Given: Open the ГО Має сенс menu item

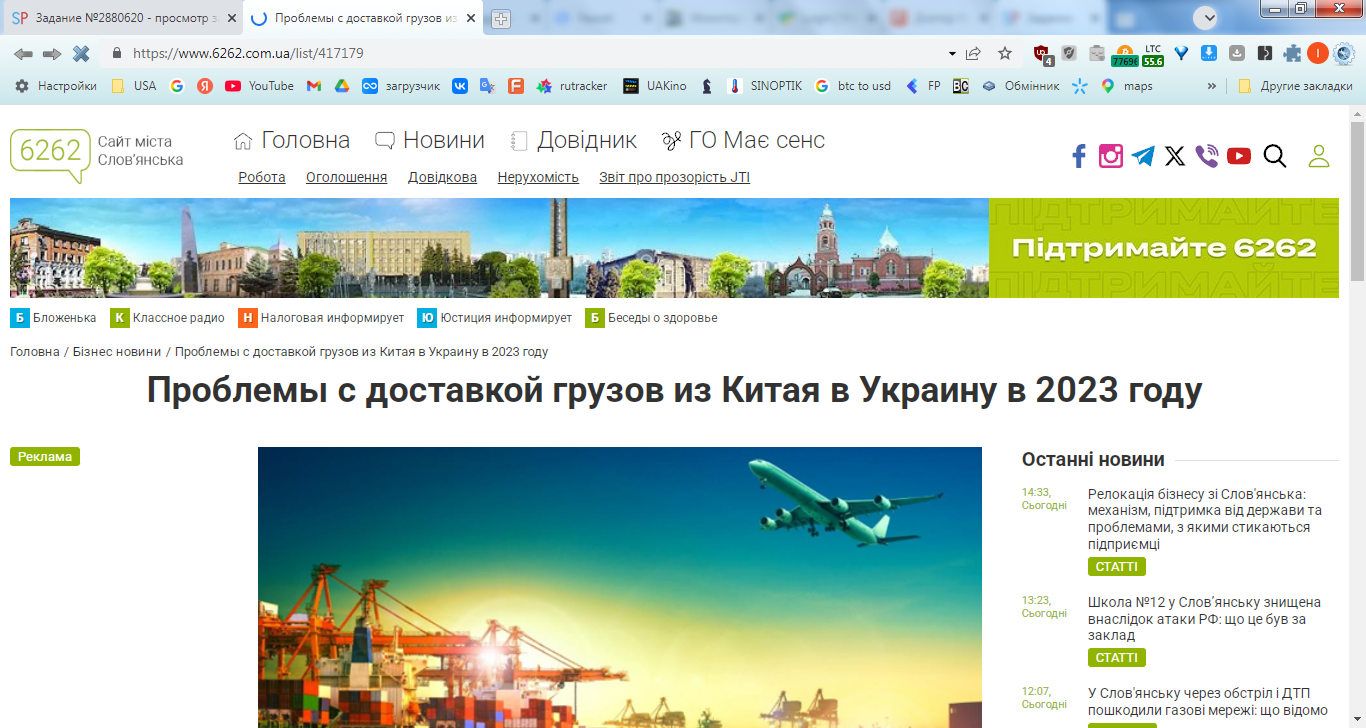Looking at the screenshot, I should [743, 141].
